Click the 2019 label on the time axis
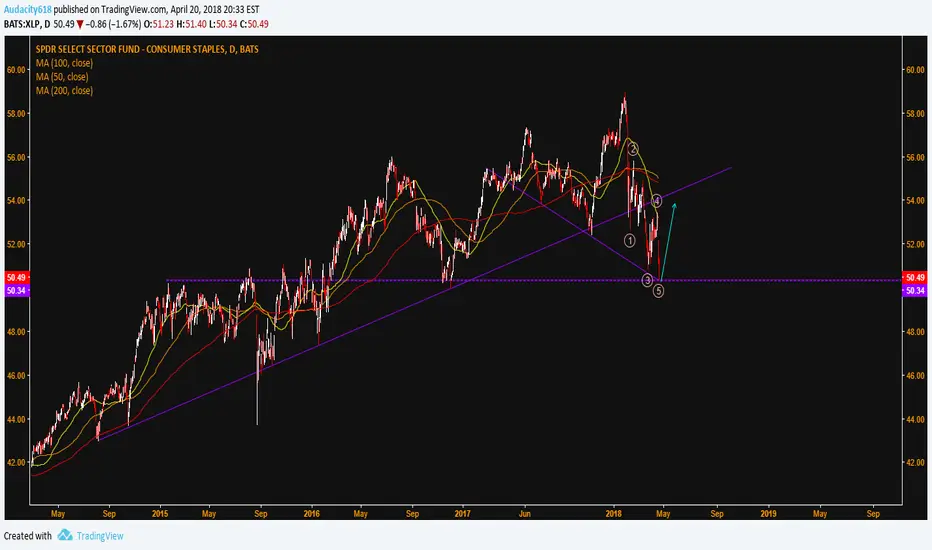This screenshot has width=932, height=550. (x=768, y=514)
